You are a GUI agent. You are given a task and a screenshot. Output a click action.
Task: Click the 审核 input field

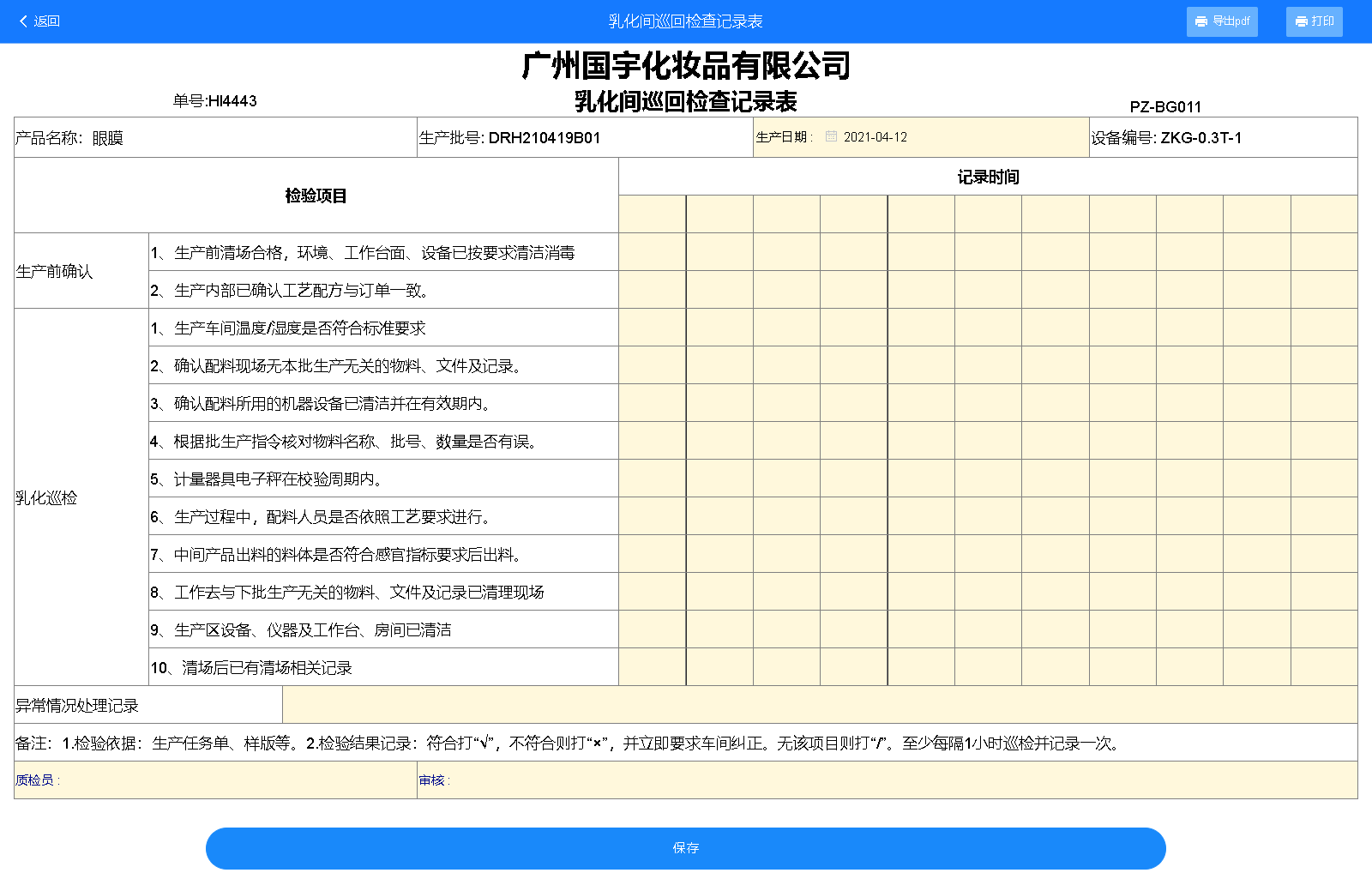point(900,780)
